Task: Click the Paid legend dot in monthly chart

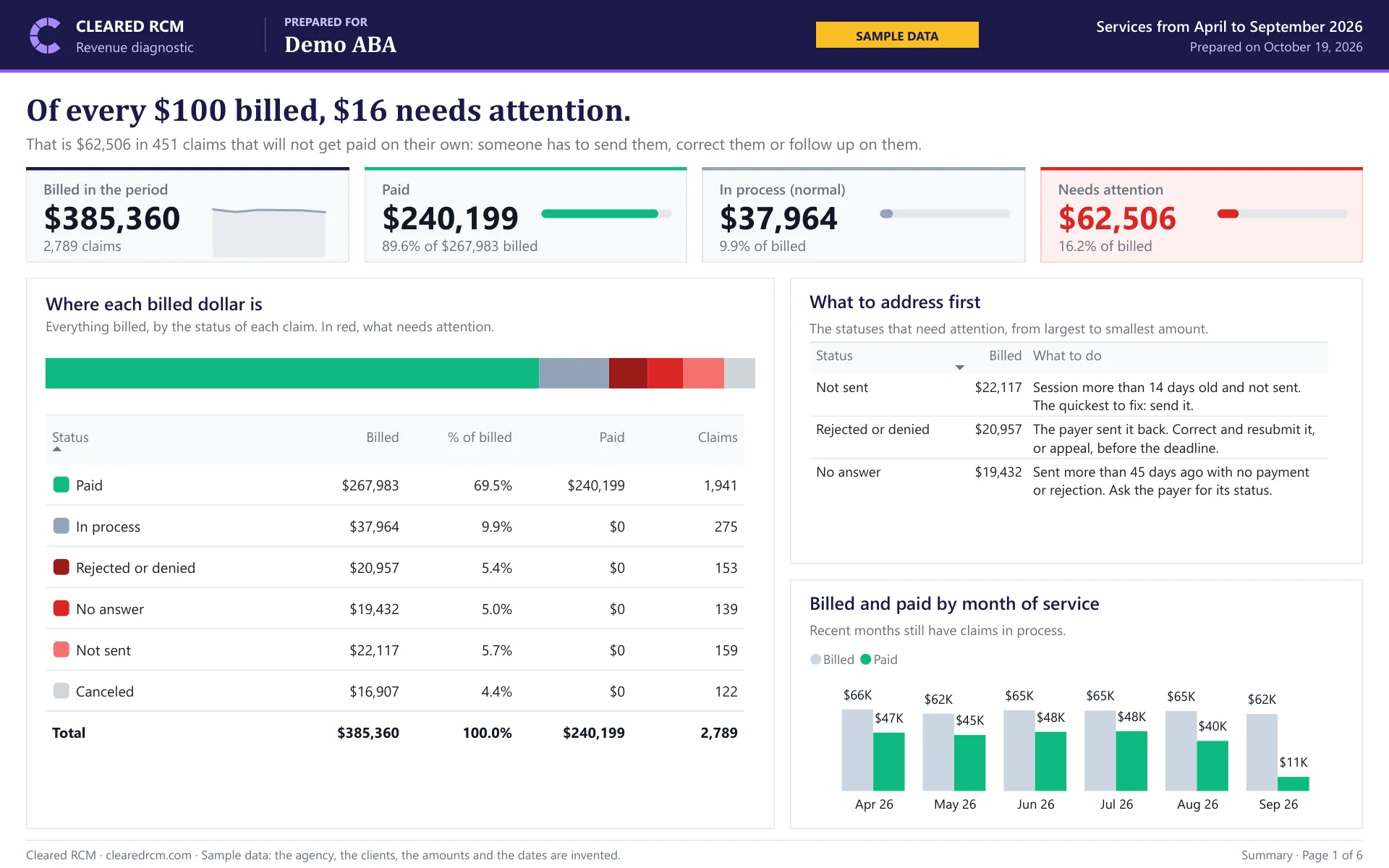Action: click(865, 660)
